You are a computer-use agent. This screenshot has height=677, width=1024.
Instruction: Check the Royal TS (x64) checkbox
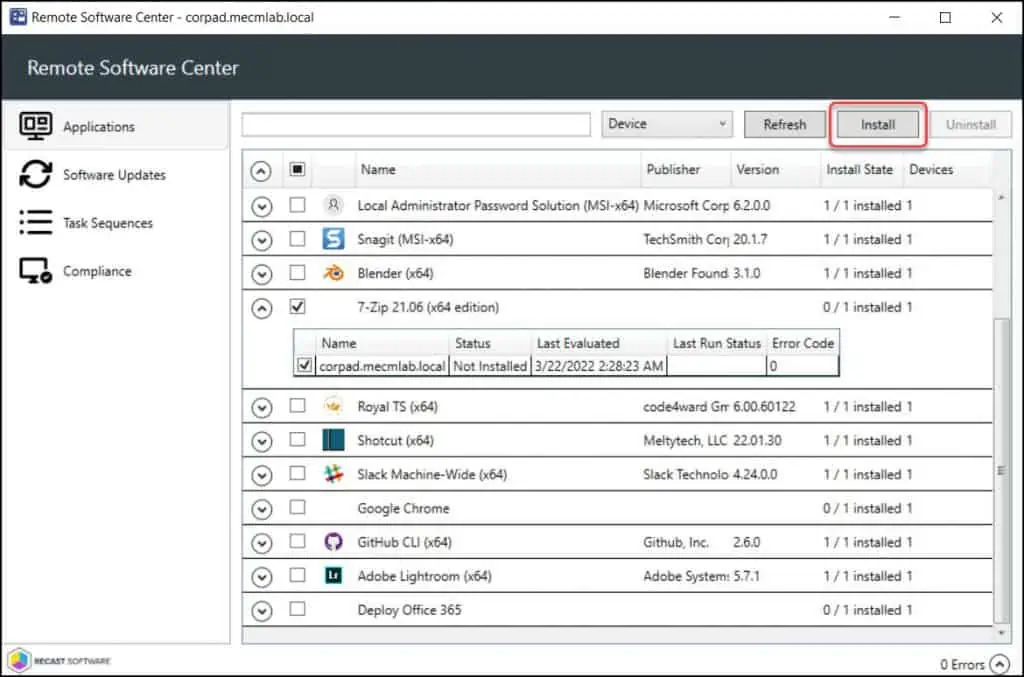(297, 405)
